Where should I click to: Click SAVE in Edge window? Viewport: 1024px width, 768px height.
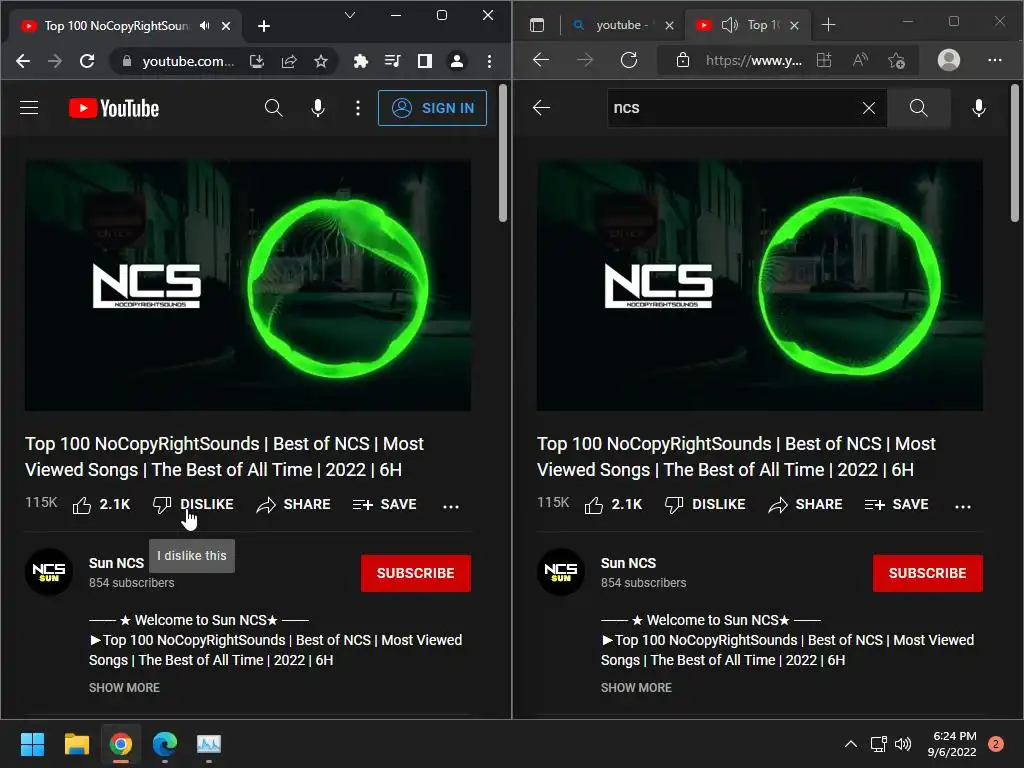point(897,504)
